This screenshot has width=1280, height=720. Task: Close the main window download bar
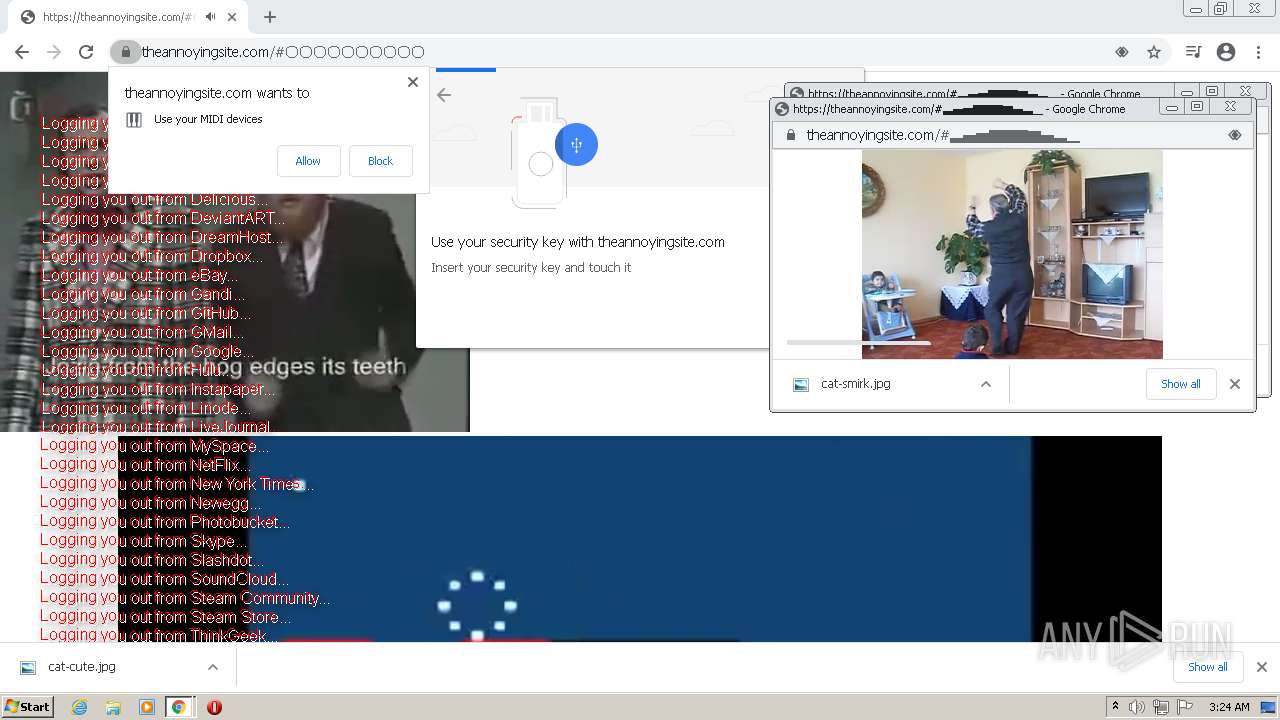1262,667
